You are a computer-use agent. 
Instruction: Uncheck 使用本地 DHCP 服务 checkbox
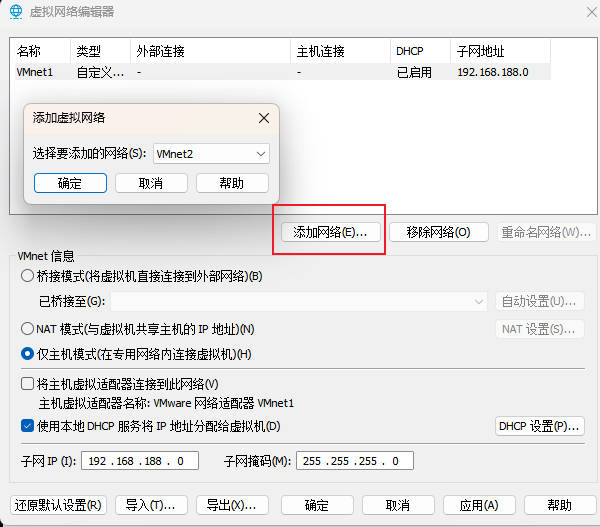(x=27, y=426)
